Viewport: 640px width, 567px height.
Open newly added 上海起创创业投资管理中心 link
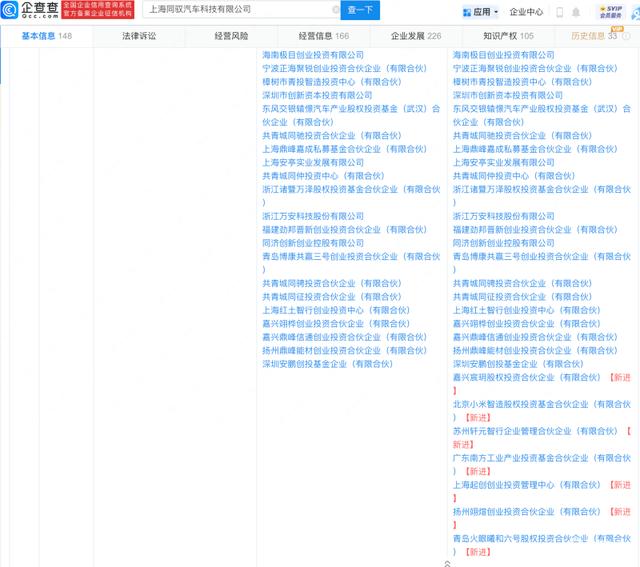(x=526, y=485)
